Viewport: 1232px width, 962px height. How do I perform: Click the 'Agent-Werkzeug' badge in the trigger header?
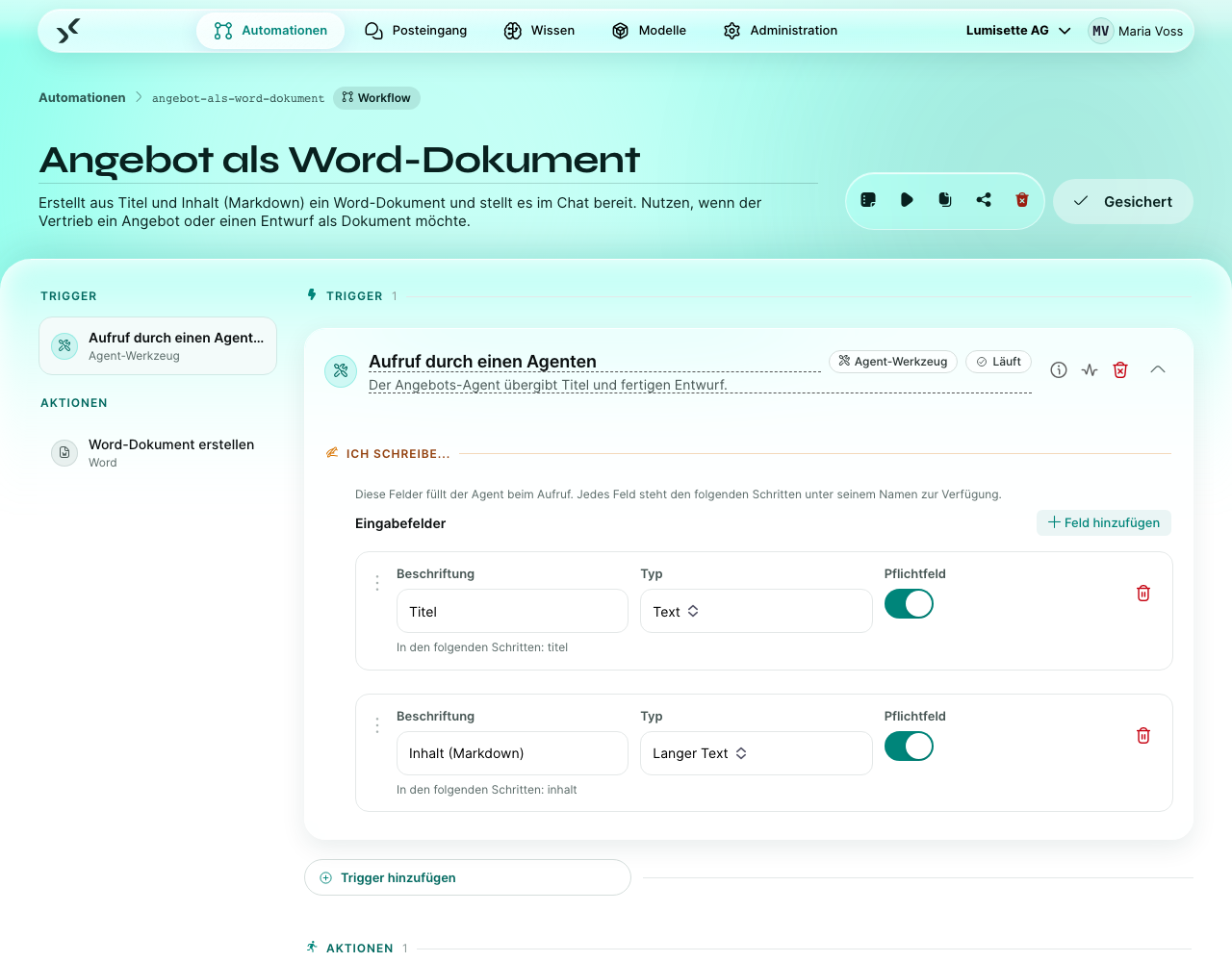coord(893,362)
